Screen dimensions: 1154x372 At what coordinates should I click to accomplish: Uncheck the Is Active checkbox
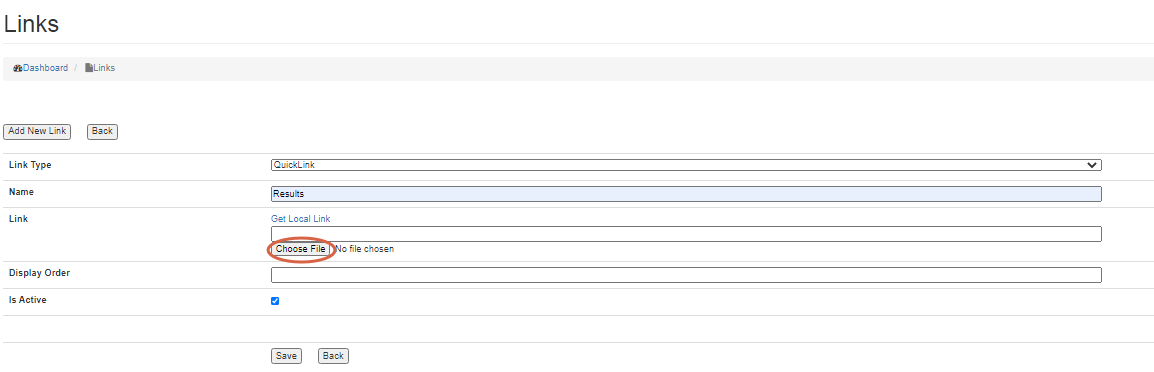point(275,301)
